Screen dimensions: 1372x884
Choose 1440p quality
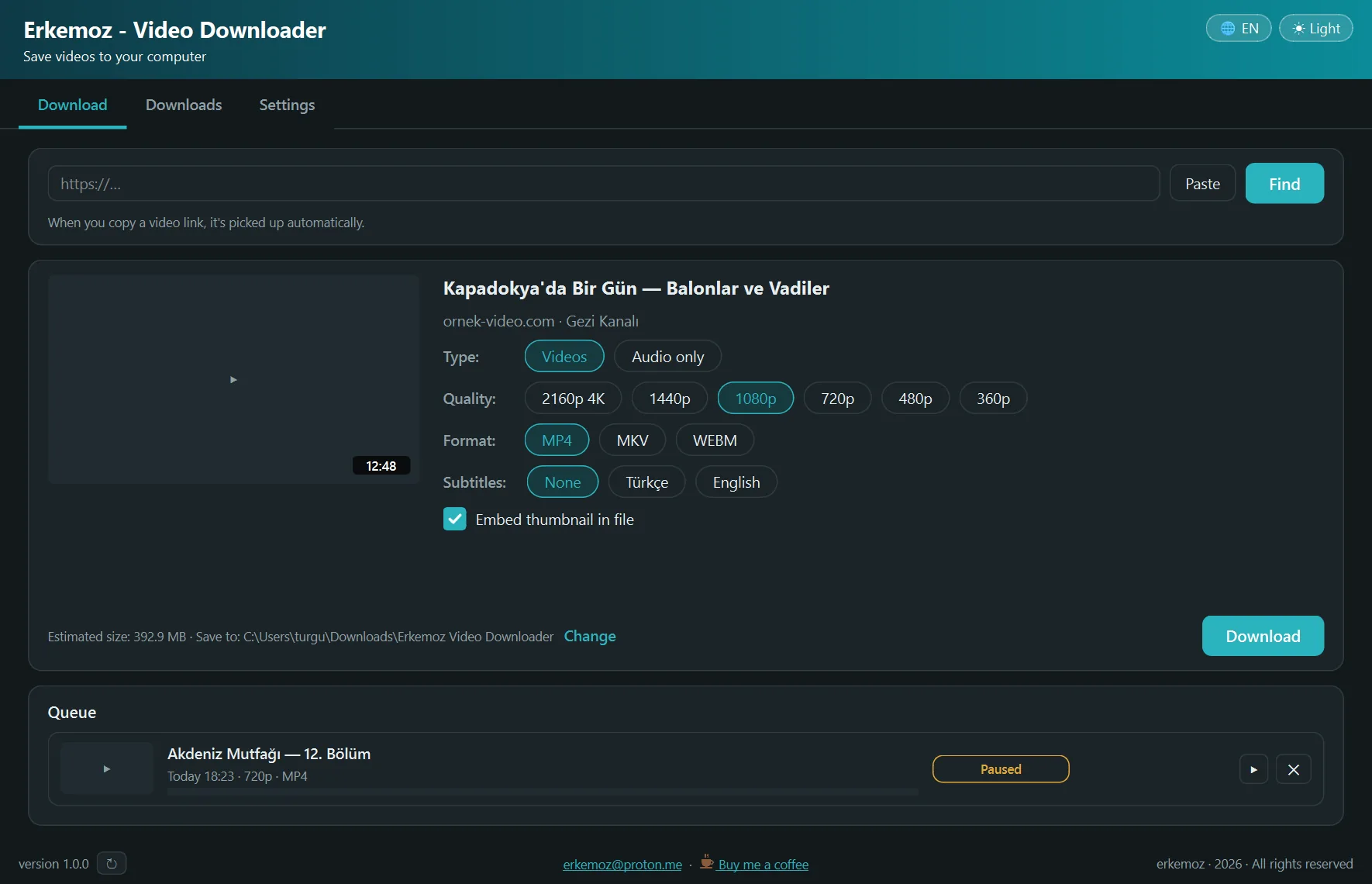tap(670, 399)
